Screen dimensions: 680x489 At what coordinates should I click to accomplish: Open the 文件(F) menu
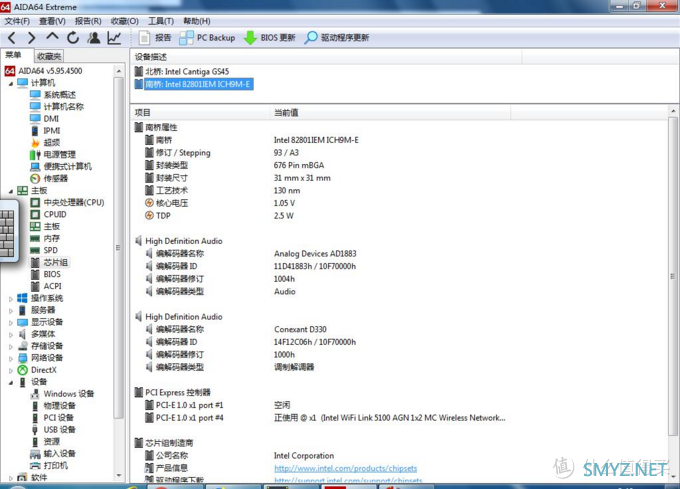(17, 21)
